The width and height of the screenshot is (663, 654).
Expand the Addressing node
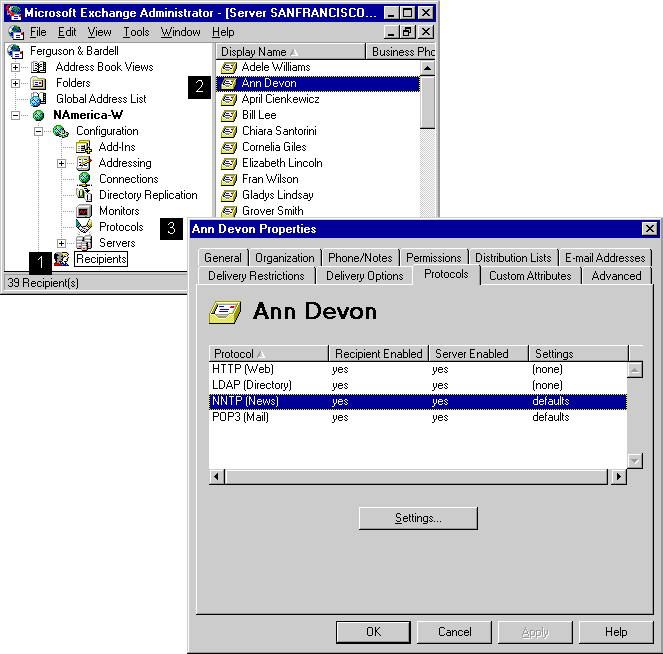61,163
